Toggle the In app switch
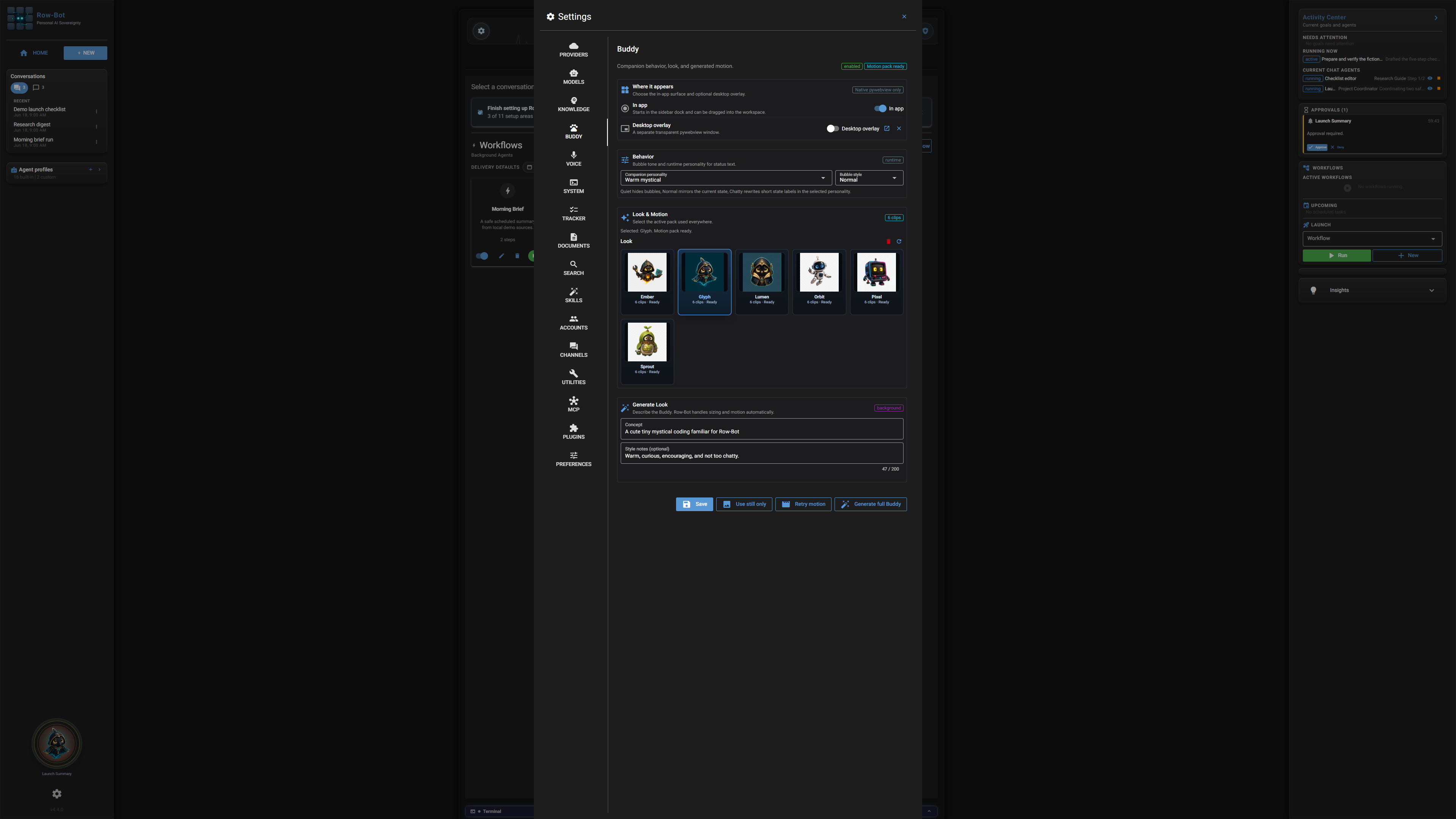The image size is (1456, 819). click(x=880, y=108)
